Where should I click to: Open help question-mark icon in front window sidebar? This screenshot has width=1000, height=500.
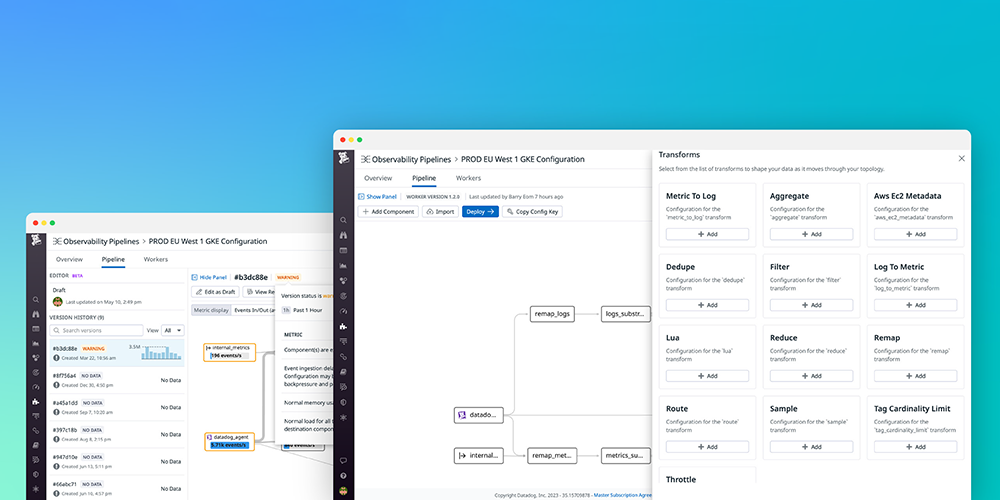(343, 476)
